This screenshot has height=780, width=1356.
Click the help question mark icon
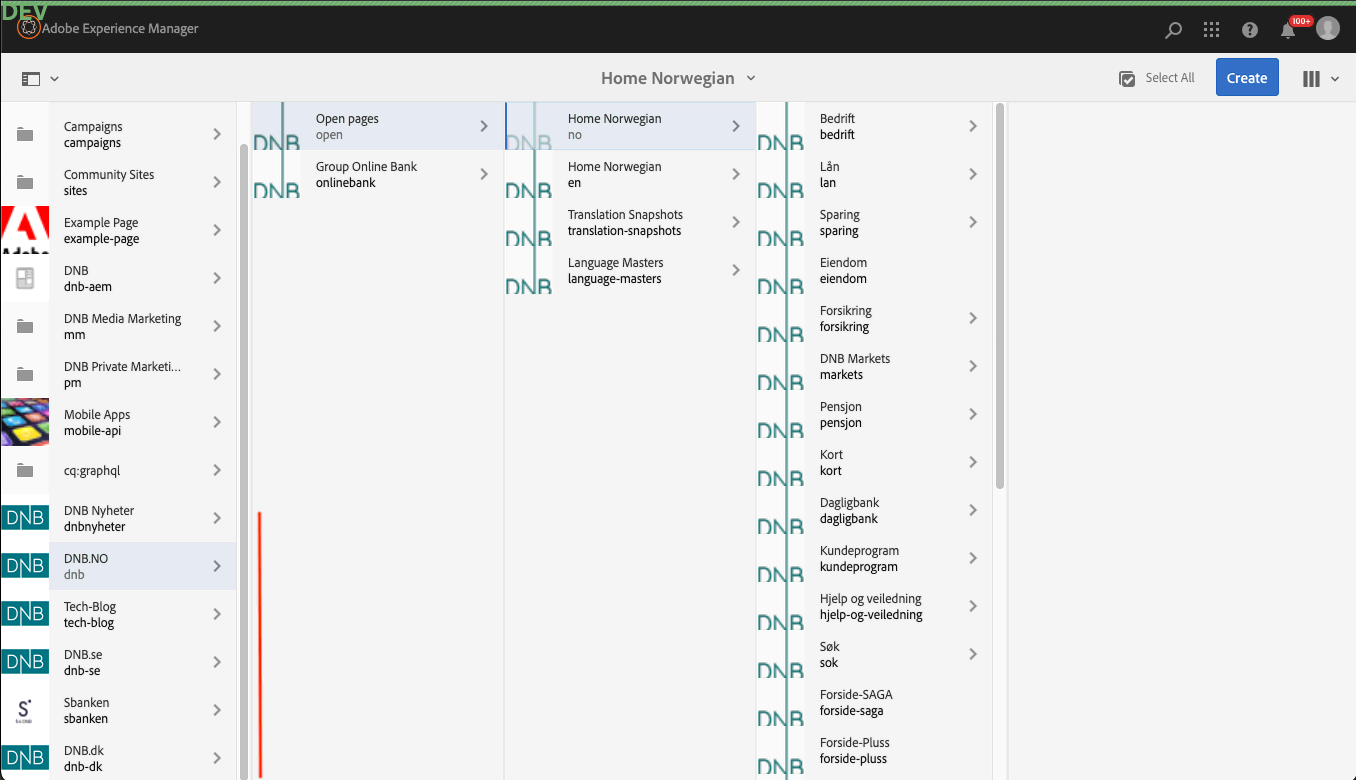click(x=1250, y=30)
